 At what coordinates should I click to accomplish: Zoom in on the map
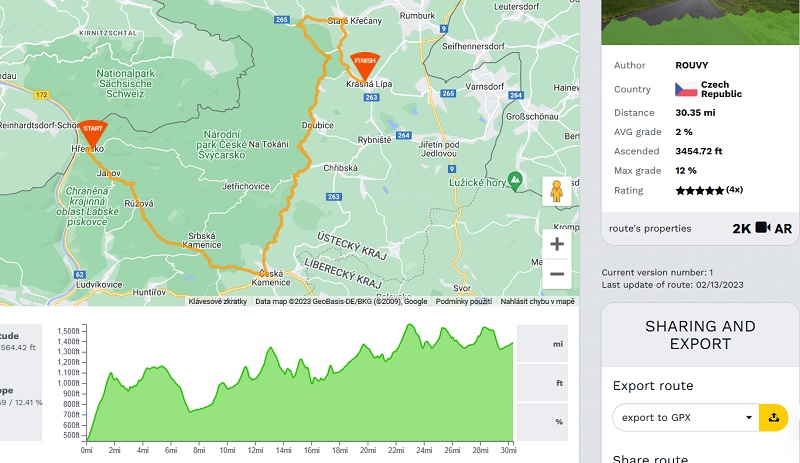click(x=557, y=244)
